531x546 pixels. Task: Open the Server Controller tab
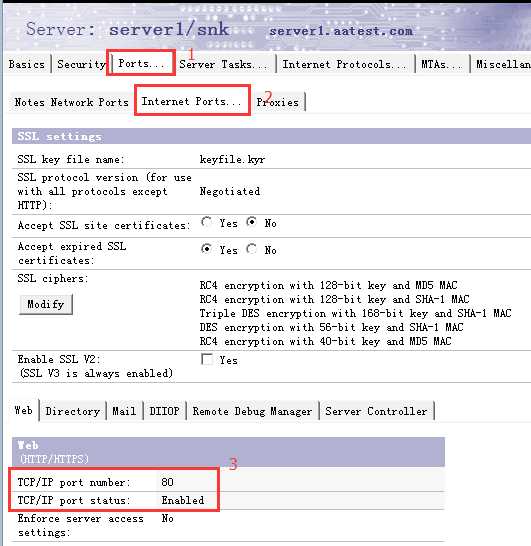pyautogui.click(x=376, y=411)
